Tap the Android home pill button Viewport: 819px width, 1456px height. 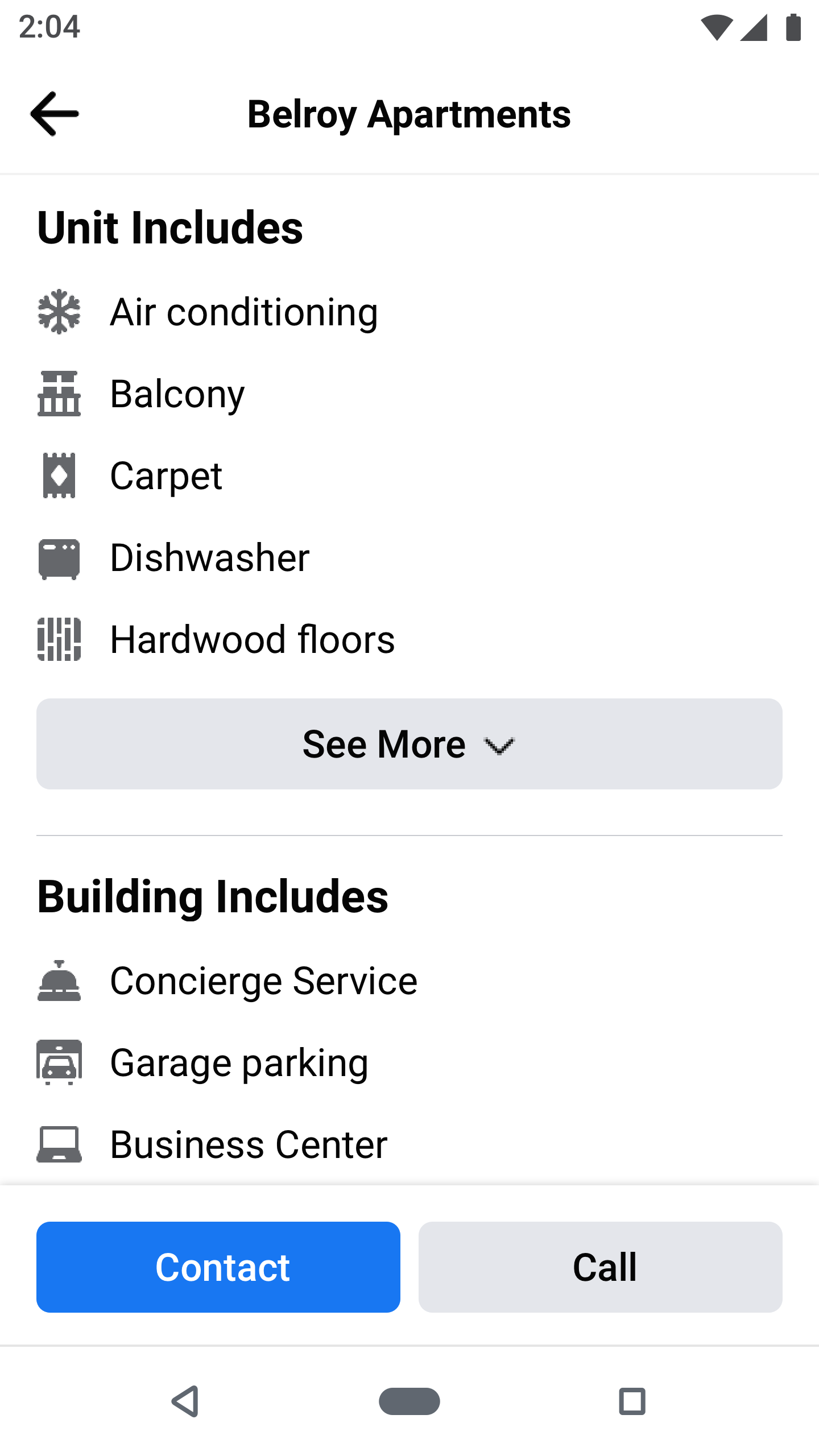409,1401
